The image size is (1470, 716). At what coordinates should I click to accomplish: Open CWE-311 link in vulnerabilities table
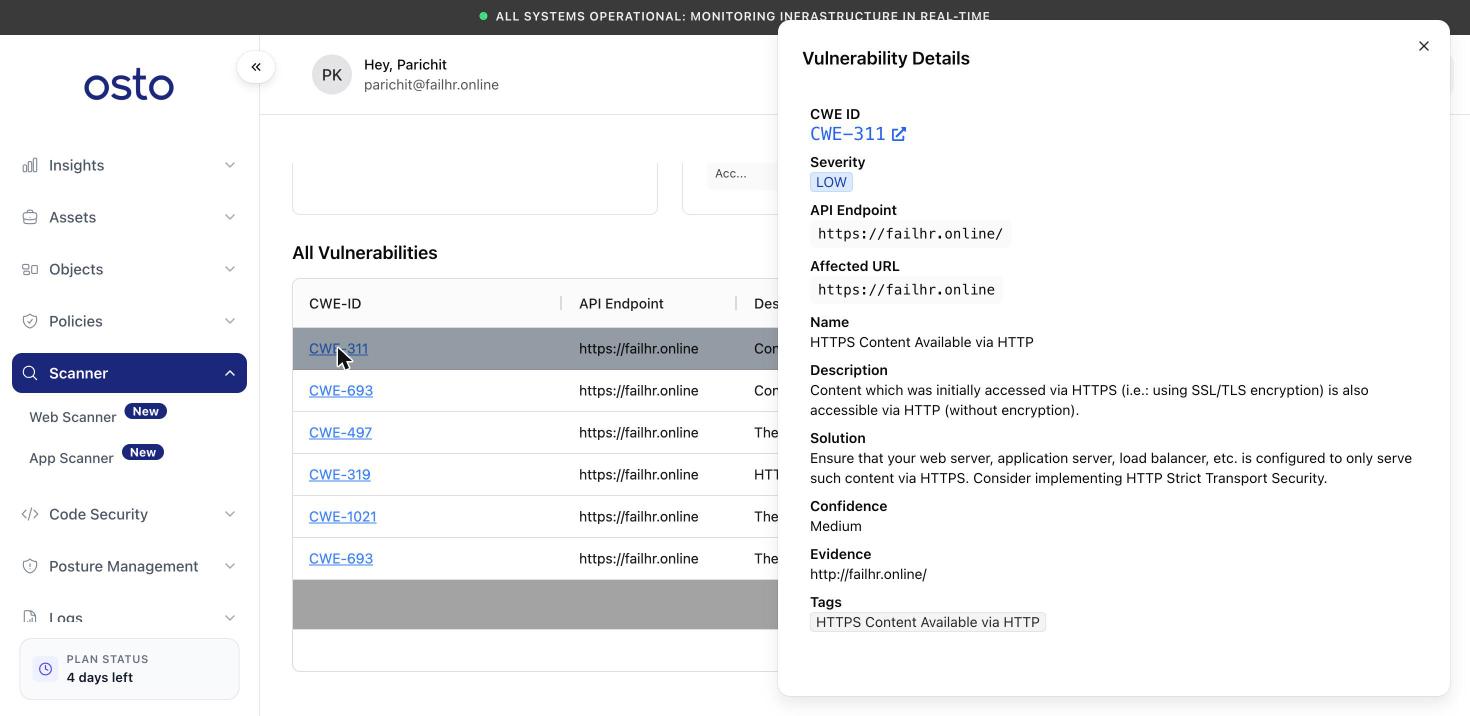[338, 349]
